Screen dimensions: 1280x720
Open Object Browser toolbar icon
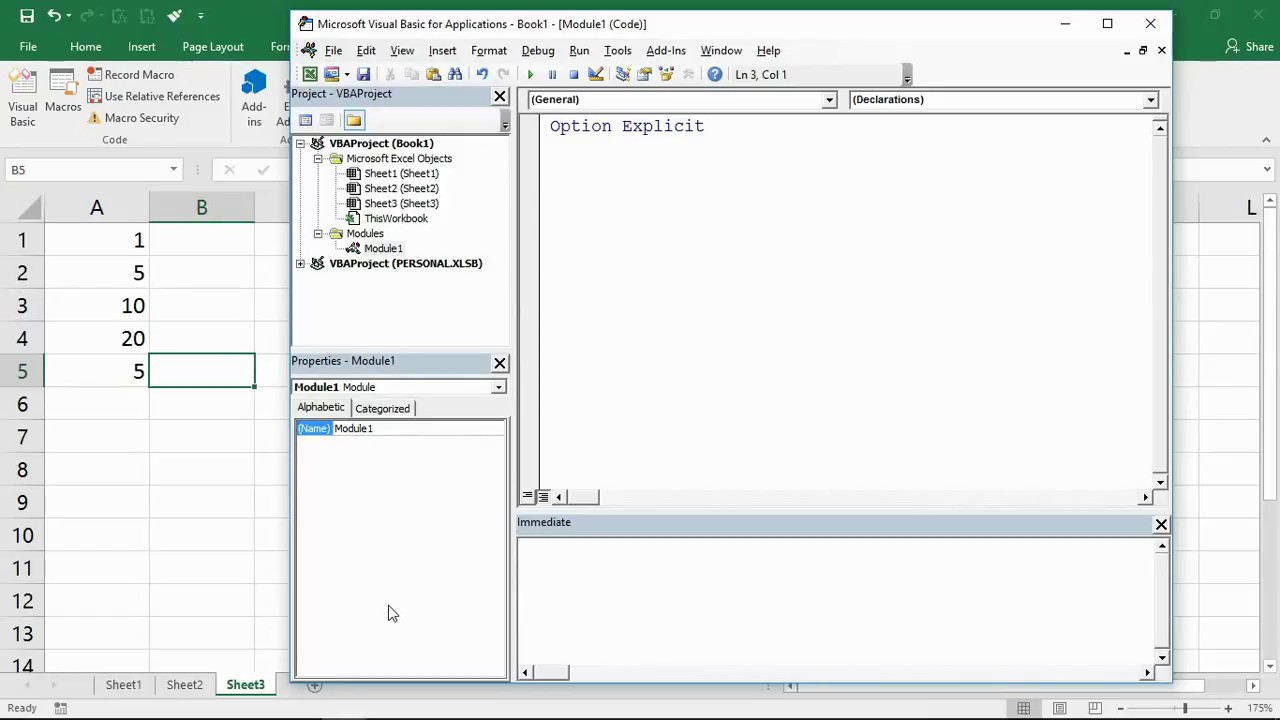(666, 74)
